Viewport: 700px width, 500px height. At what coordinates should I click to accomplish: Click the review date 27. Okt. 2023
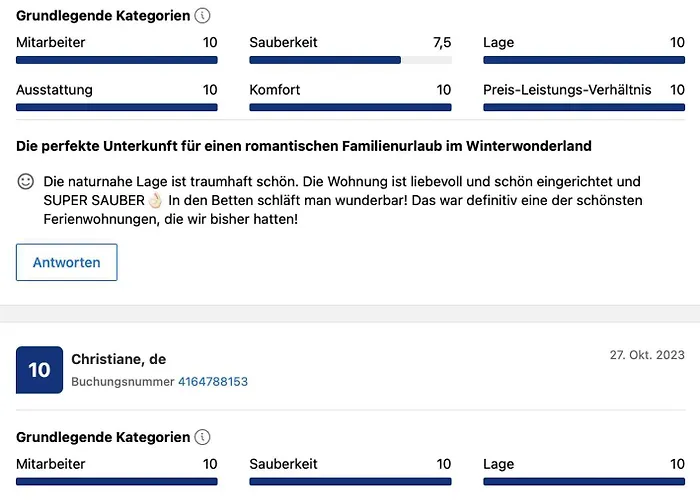(x=647, y=355)
